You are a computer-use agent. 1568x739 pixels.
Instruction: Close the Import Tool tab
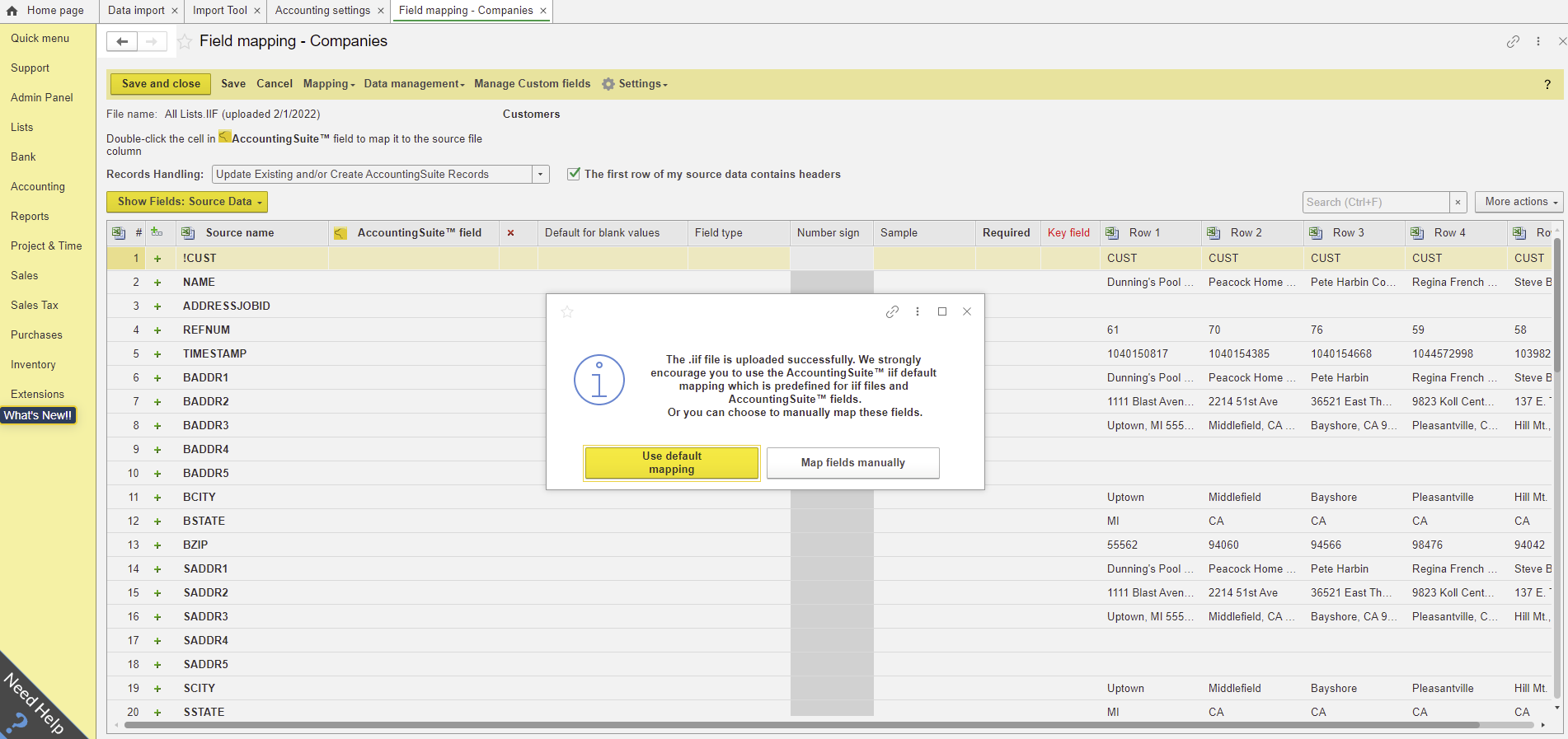(x=257, y=11)
